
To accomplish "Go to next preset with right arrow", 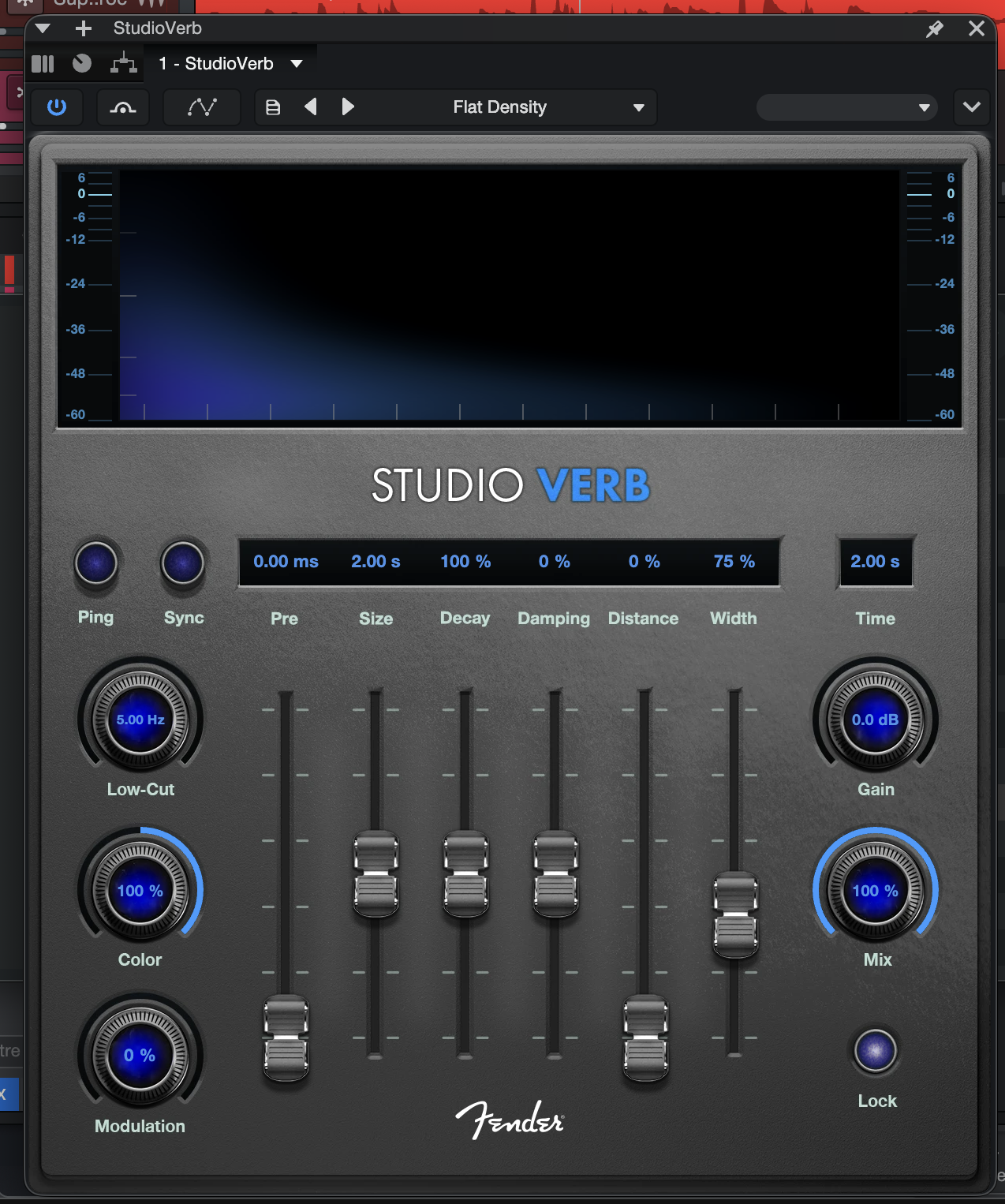I will (x=348, y=107).
